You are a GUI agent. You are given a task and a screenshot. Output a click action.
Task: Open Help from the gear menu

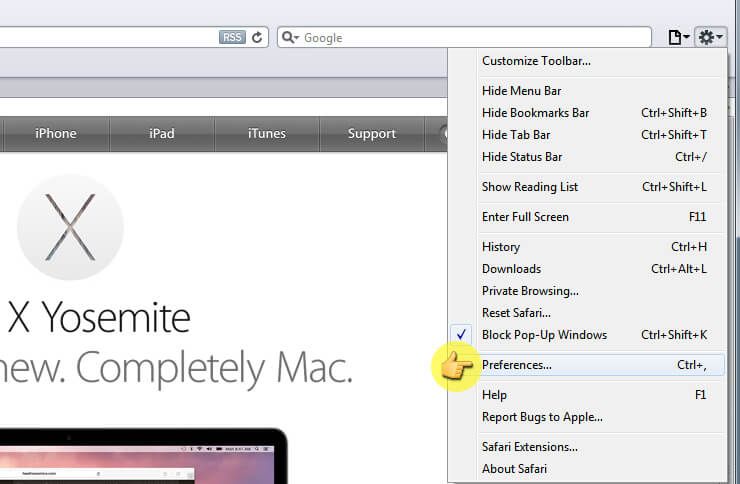coord(588,395)
